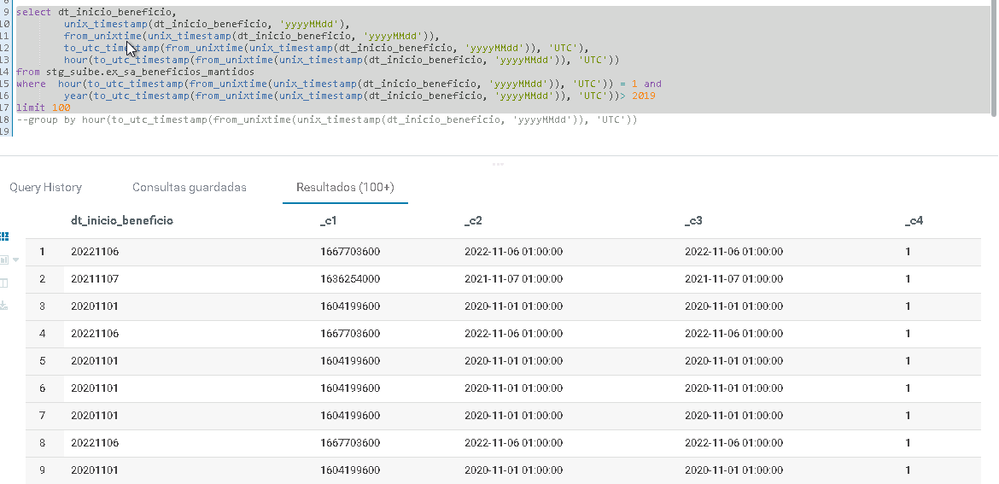
Task: Click the 'from stg_suibe.ex_sa_beneficios_mantidos' line
Action: pos(135,72)
